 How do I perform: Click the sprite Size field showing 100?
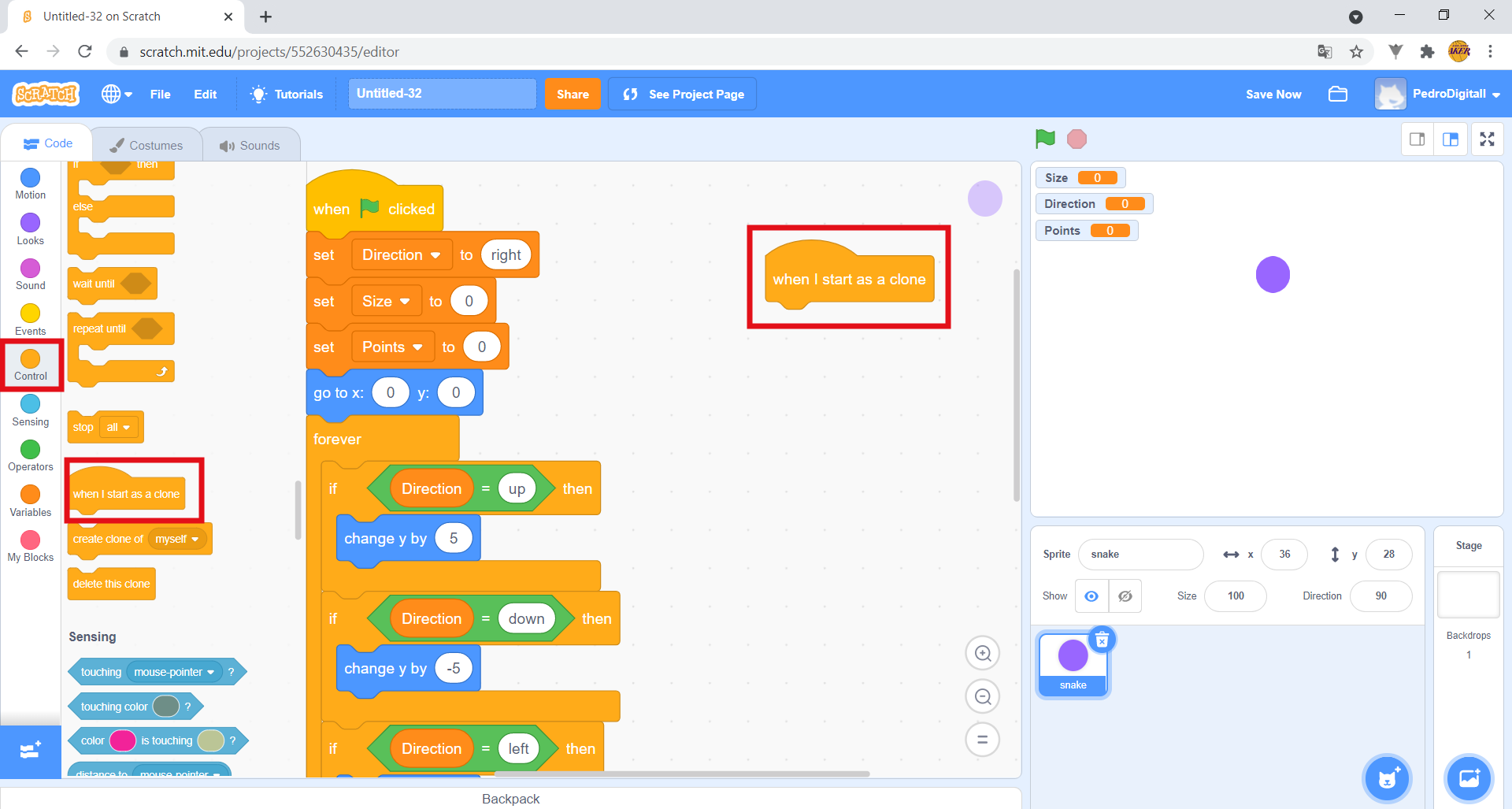1236,596
